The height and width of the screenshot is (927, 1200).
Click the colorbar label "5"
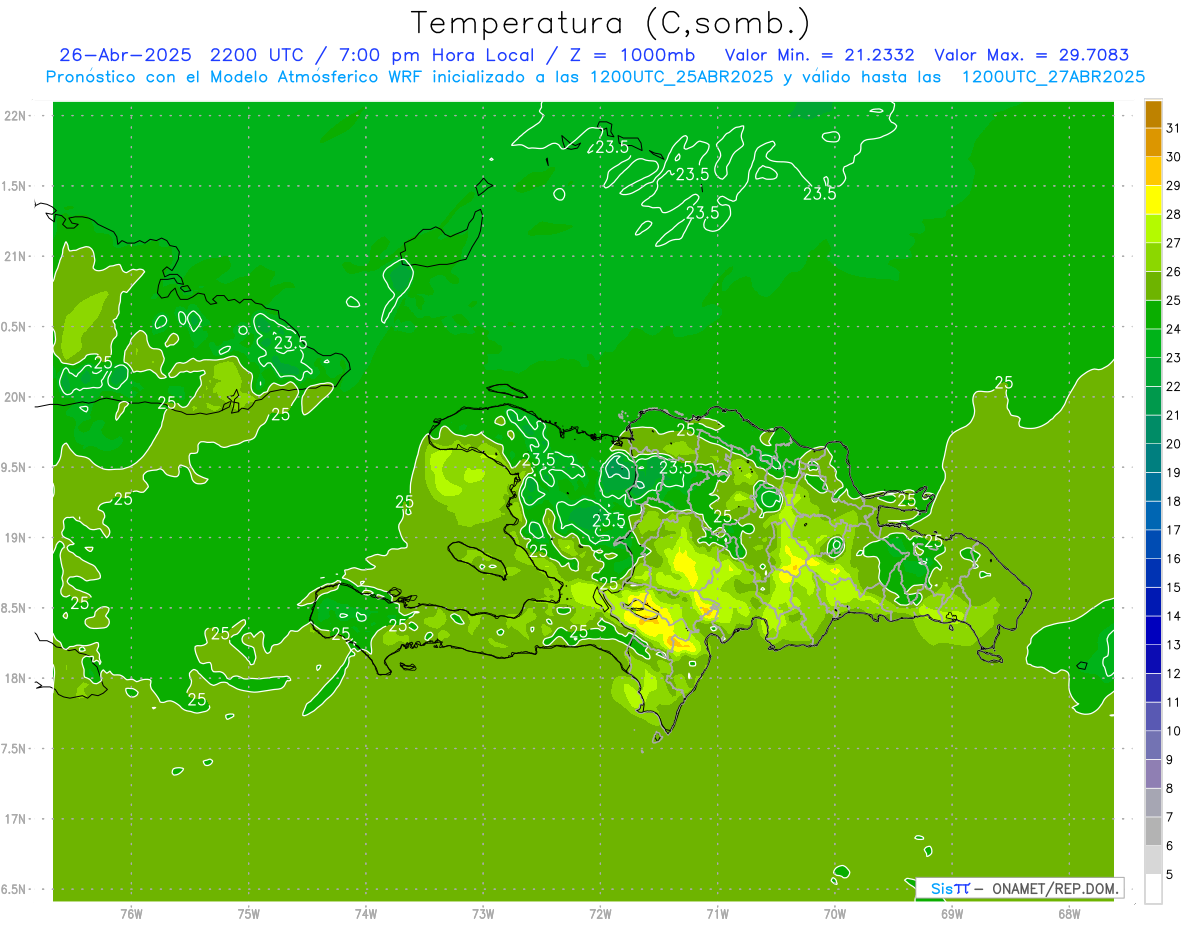1169,875
